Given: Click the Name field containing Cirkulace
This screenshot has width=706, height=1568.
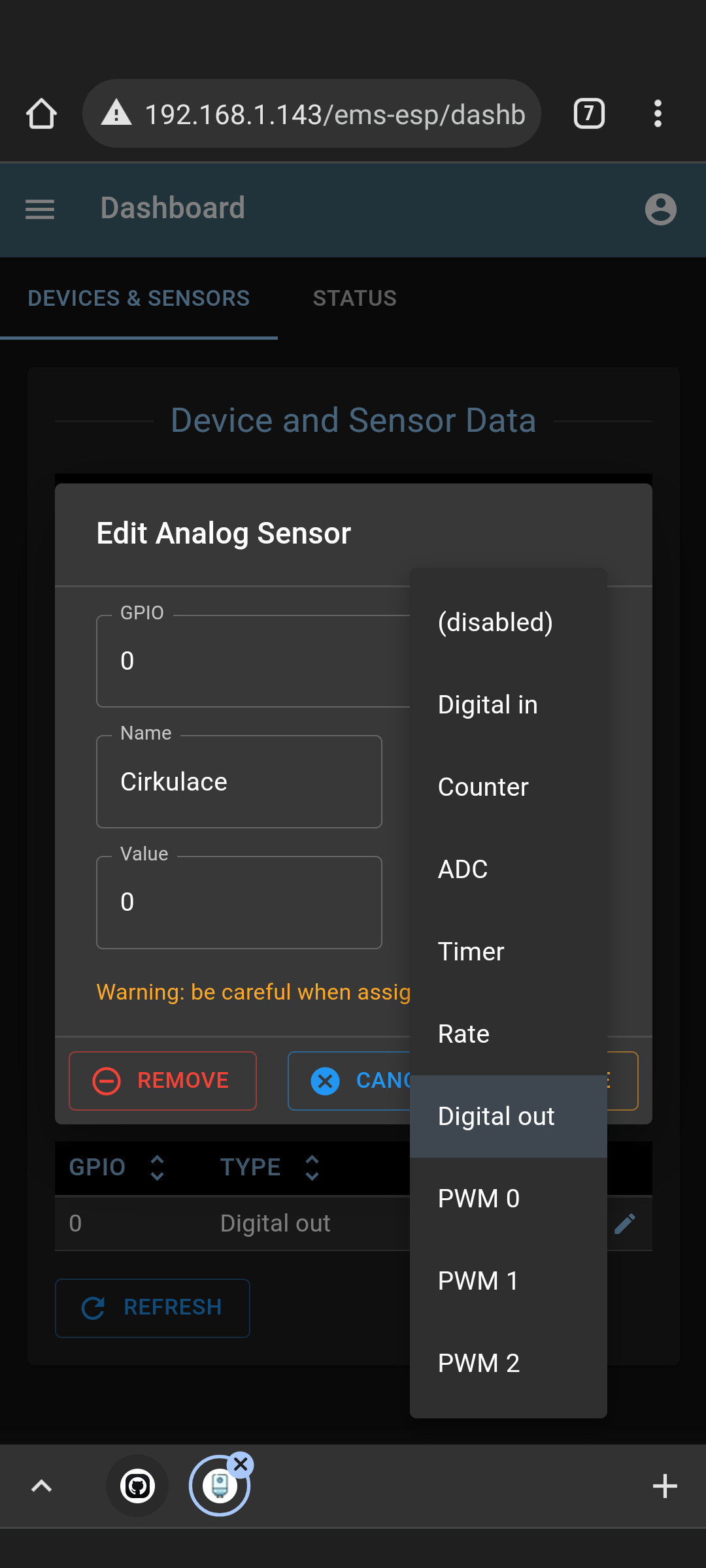Looking at the screenshot, I should tap(239, 781).
